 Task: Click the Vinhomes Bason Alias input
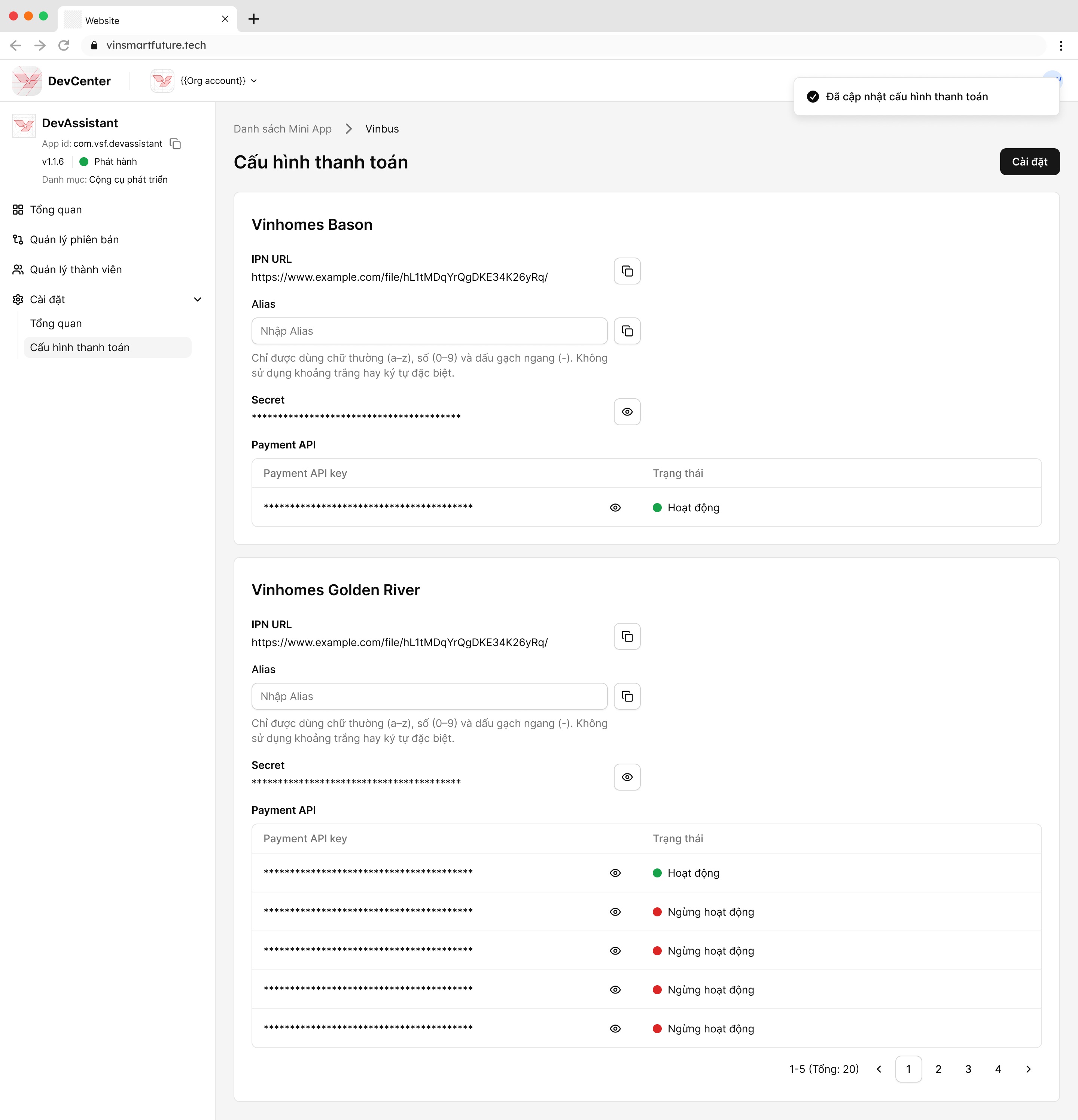tap(429, 331)
